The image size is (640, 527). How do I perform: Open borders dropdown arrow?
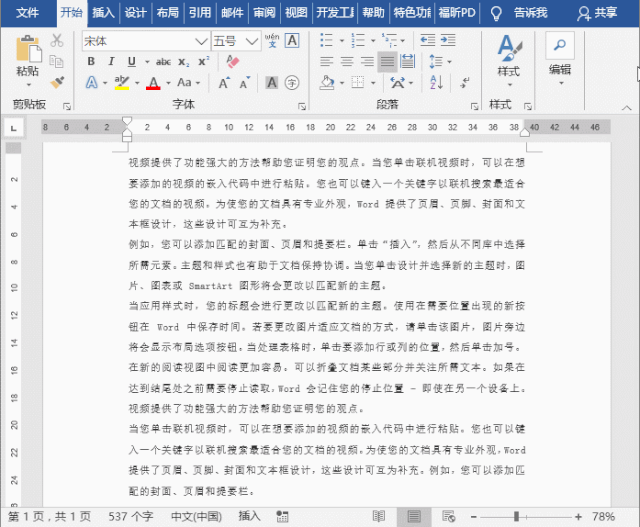tap(373, 83)
